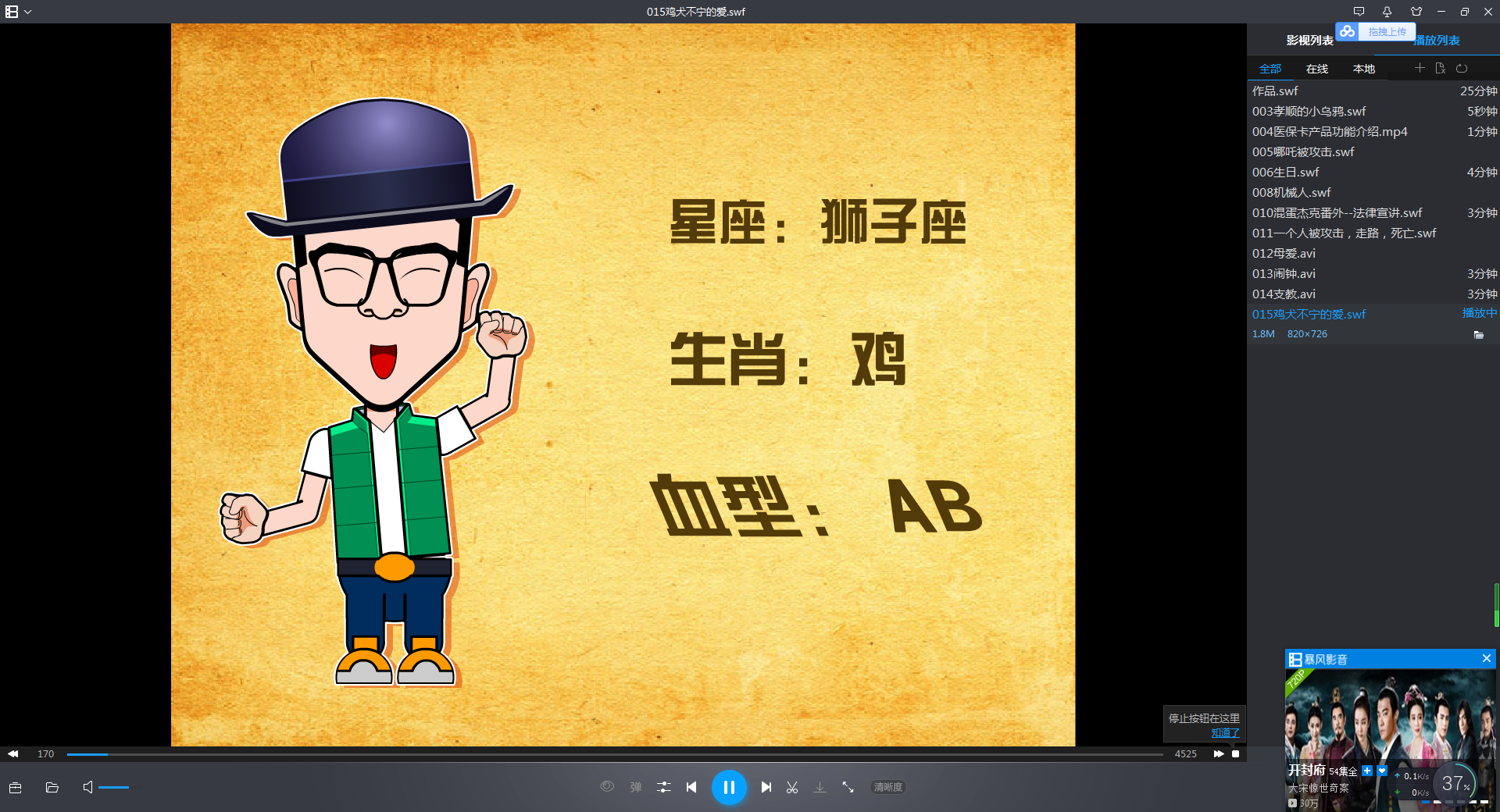Click the cloud drag-upload button
Screen dimensions: 1500x812
pos(1376,31)
